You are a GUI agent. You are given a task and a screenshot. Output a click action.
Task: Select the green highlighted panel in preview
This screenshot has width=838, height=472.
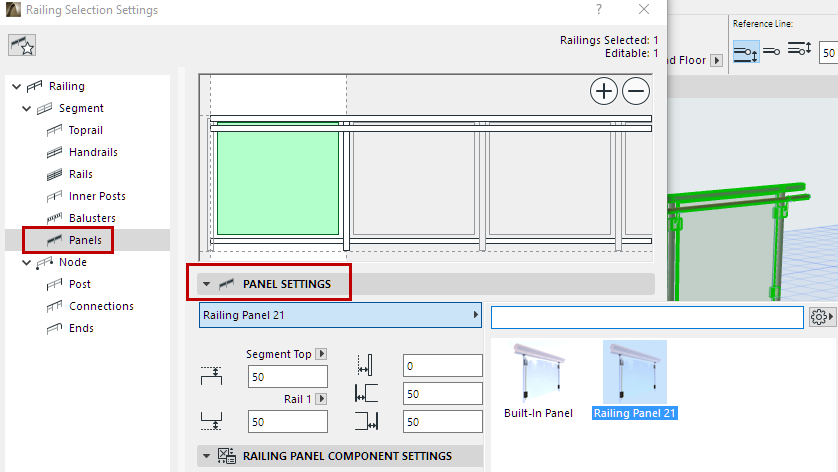pos(277,178)
